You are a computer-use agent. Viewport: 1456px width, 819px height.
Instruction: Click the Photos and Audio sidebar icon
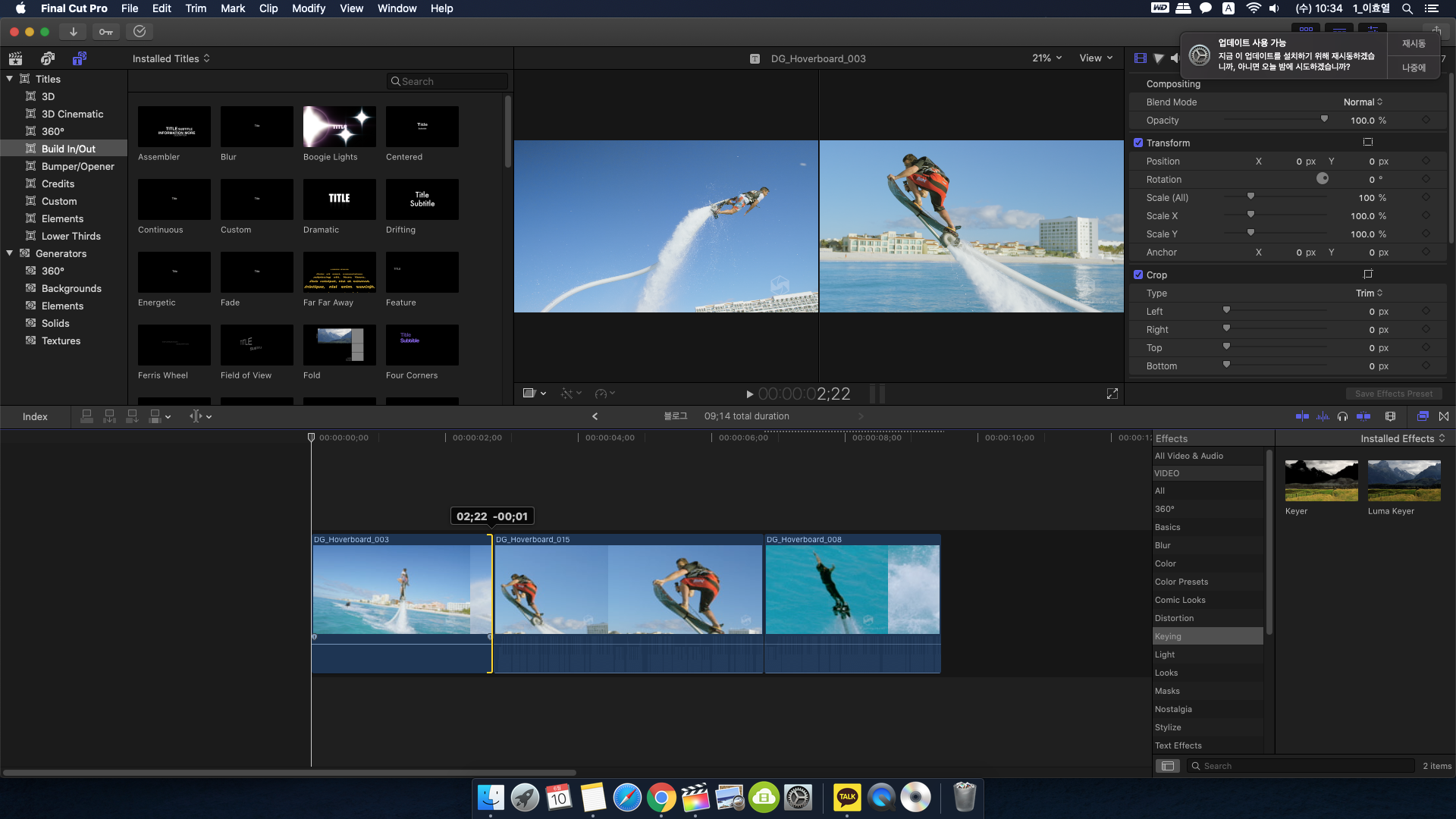(47, 58)
